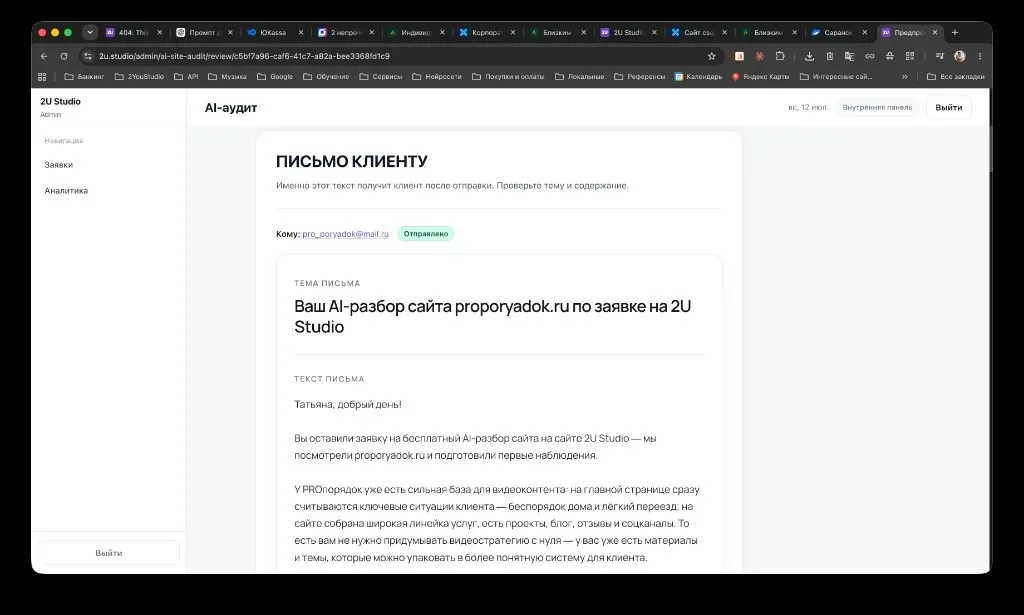Open the Интересные сай... bookmarks folder
This screenshot has width=1024, height=615.
pos(836,76)
